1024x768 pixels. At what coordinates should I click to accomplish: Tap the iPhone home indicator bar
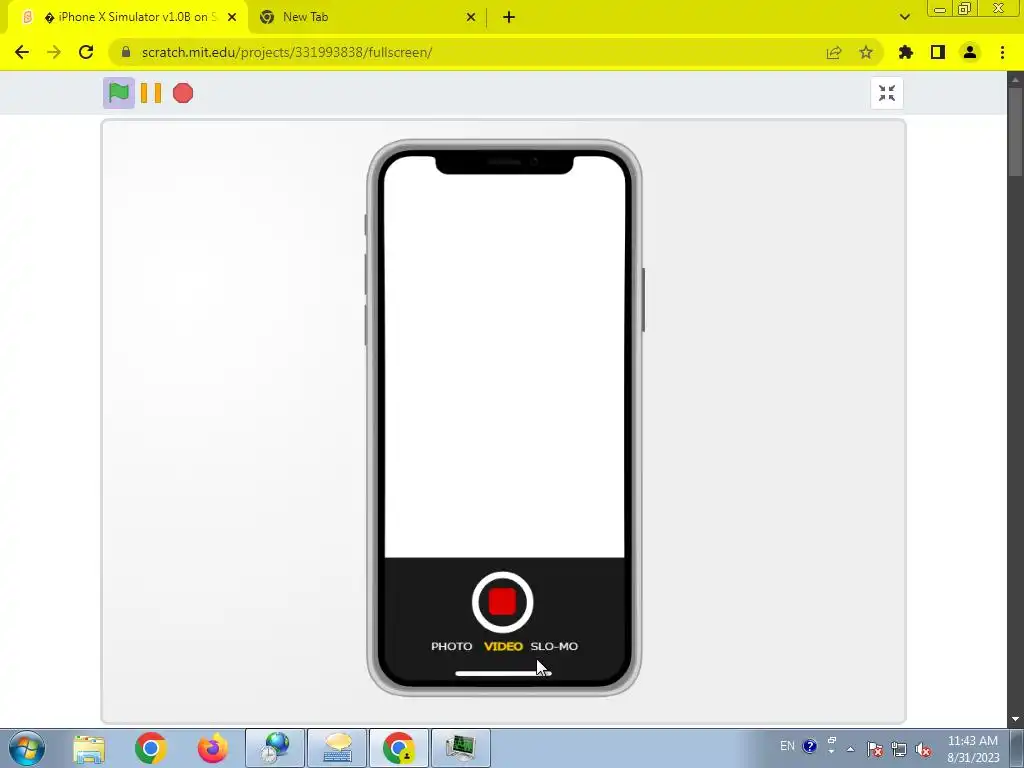click(x=503, y=673)
